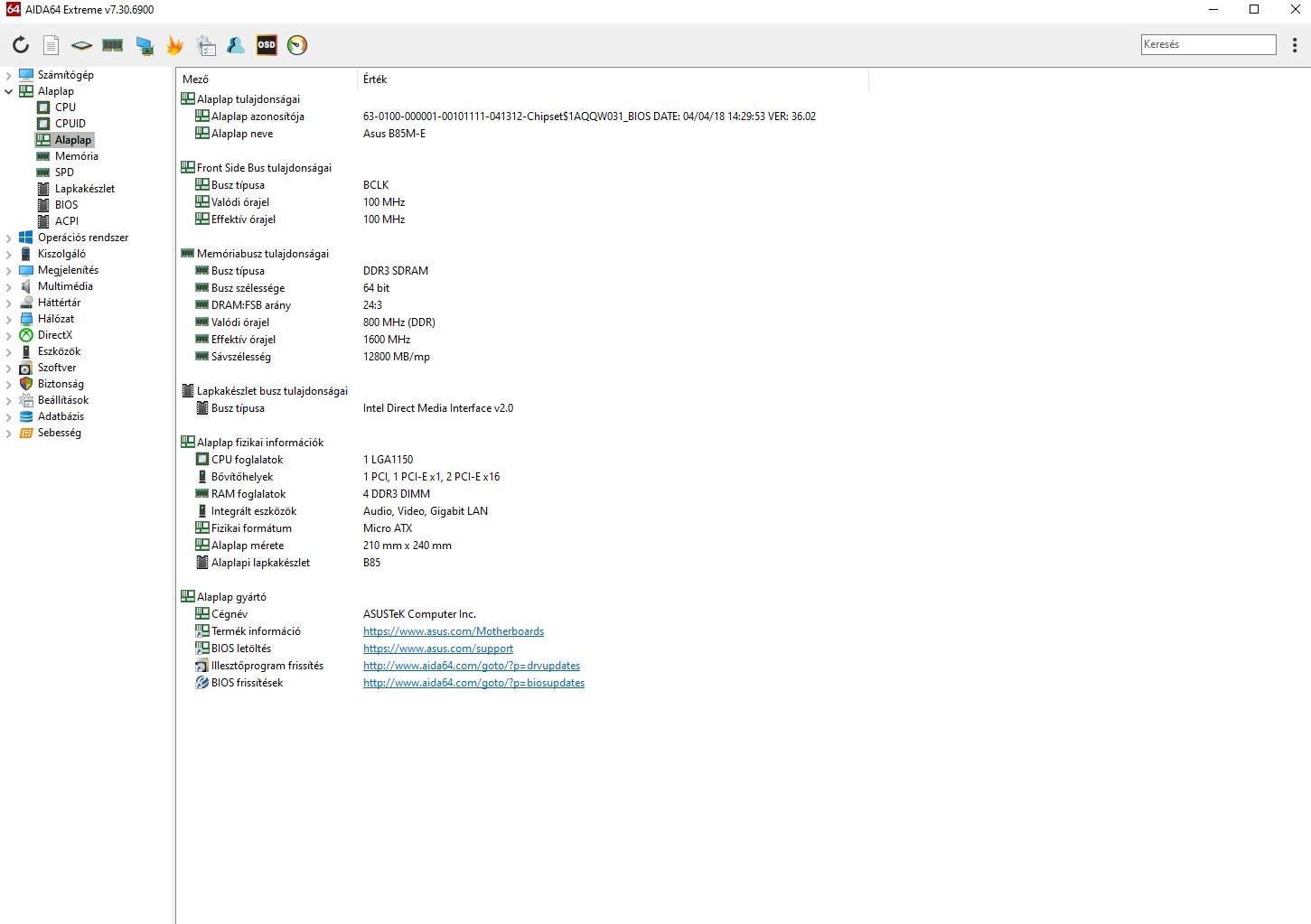Viewport: 1311px width, 924px height.
Task: Click the Szoftver sidebar icon
Action: (26, 368)
